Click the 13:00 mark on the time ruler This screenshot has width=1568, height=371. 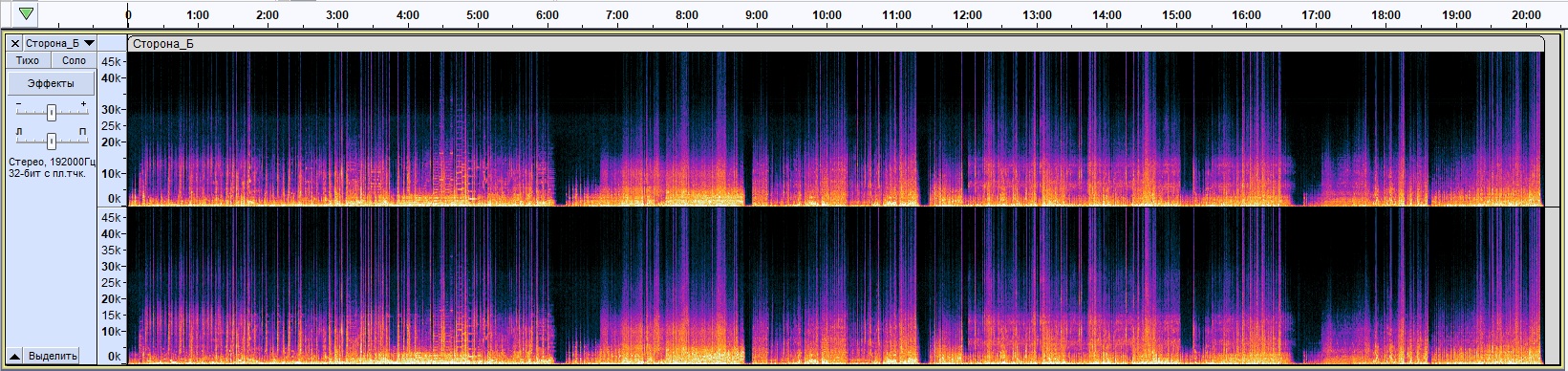click(x=1038, y=15)
